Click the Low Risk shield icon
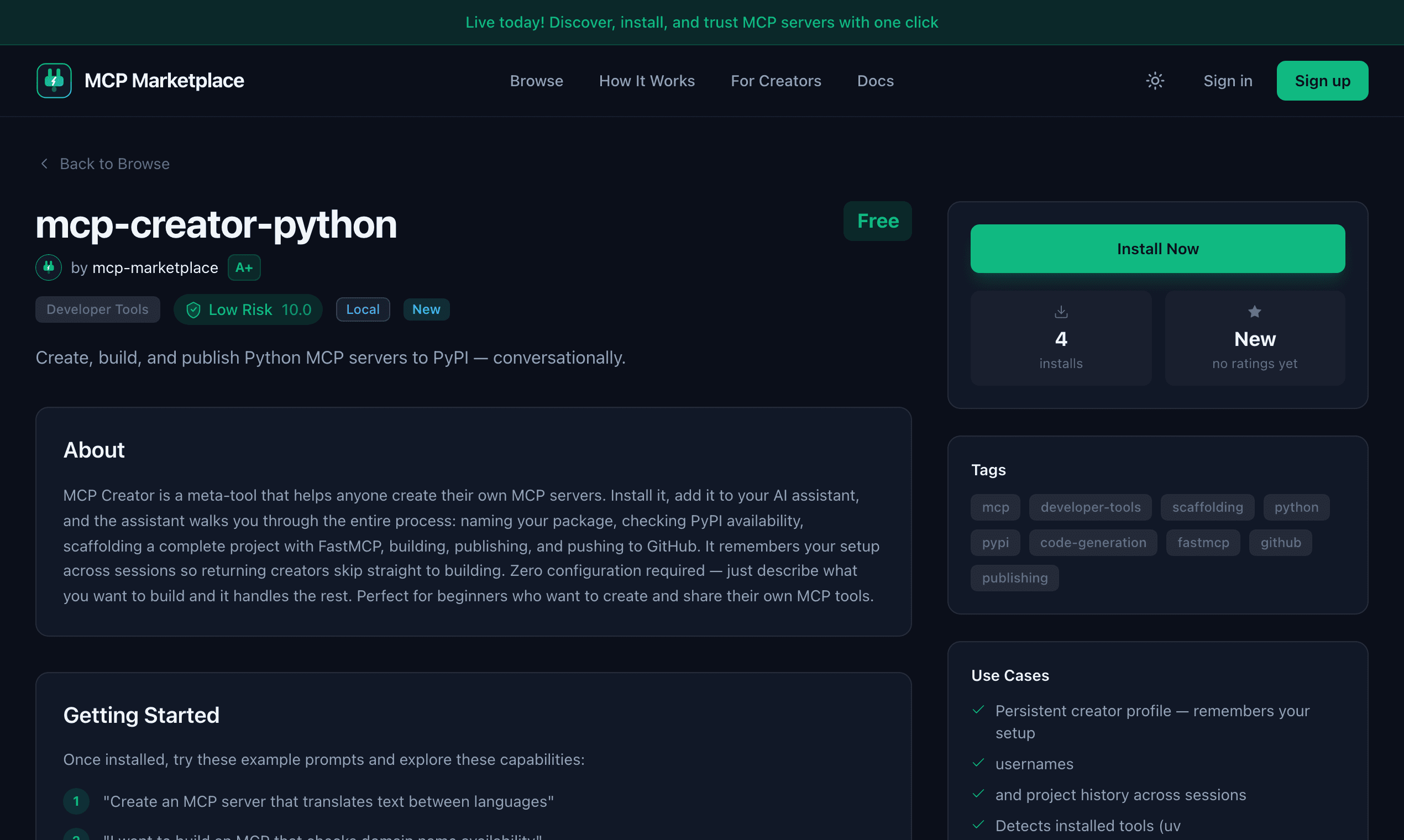This screenshot has width=1404, height=840. click(x=193, y=309)
